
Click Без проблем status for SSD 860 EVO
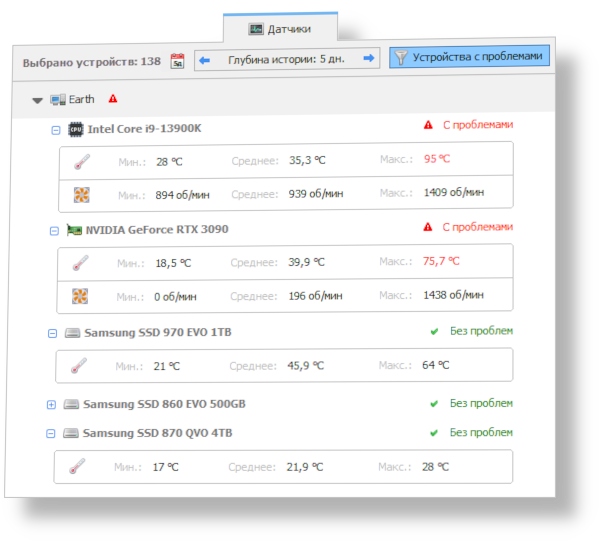[x=481, y=403]
